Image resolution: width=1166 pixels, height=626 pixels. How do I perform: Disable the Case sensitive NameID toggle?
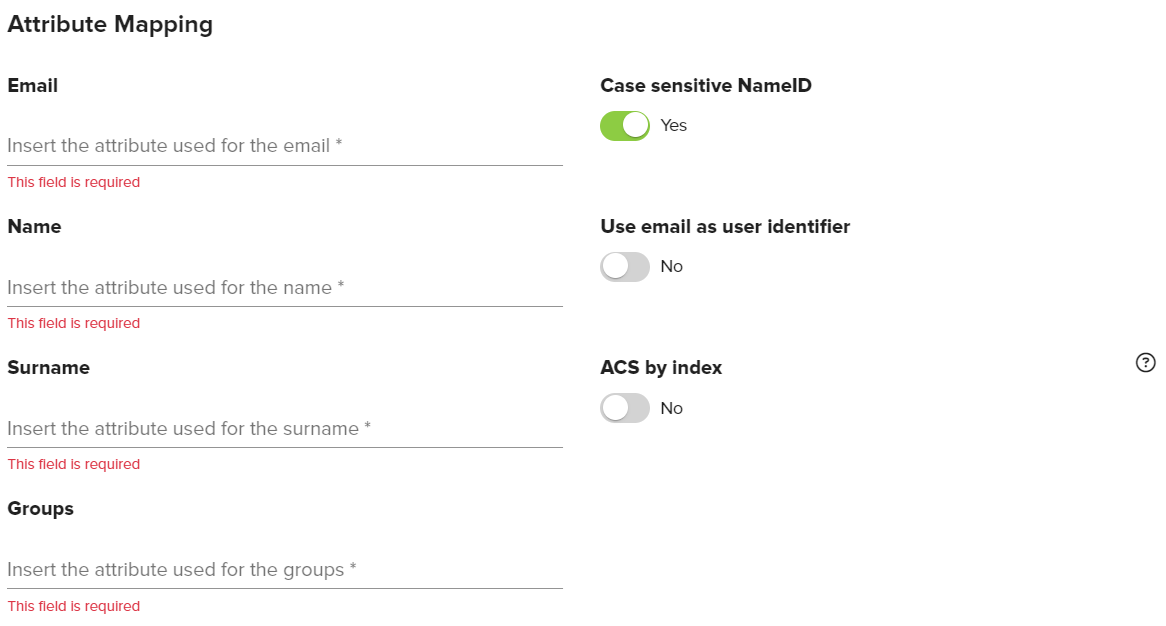coord(625,125)
